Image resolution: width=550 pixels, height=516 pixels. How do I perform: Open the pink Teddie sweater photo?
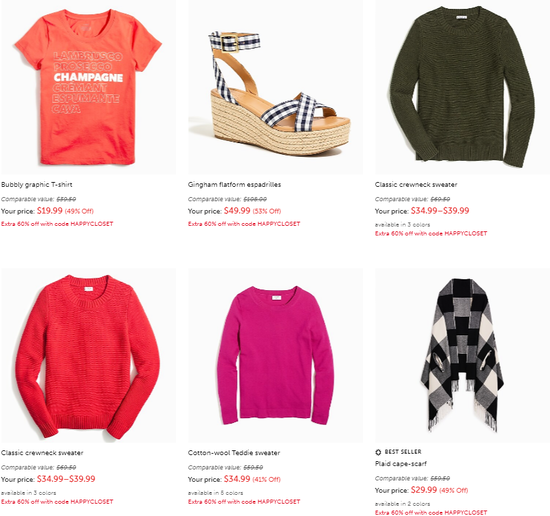tap(275, 355)
